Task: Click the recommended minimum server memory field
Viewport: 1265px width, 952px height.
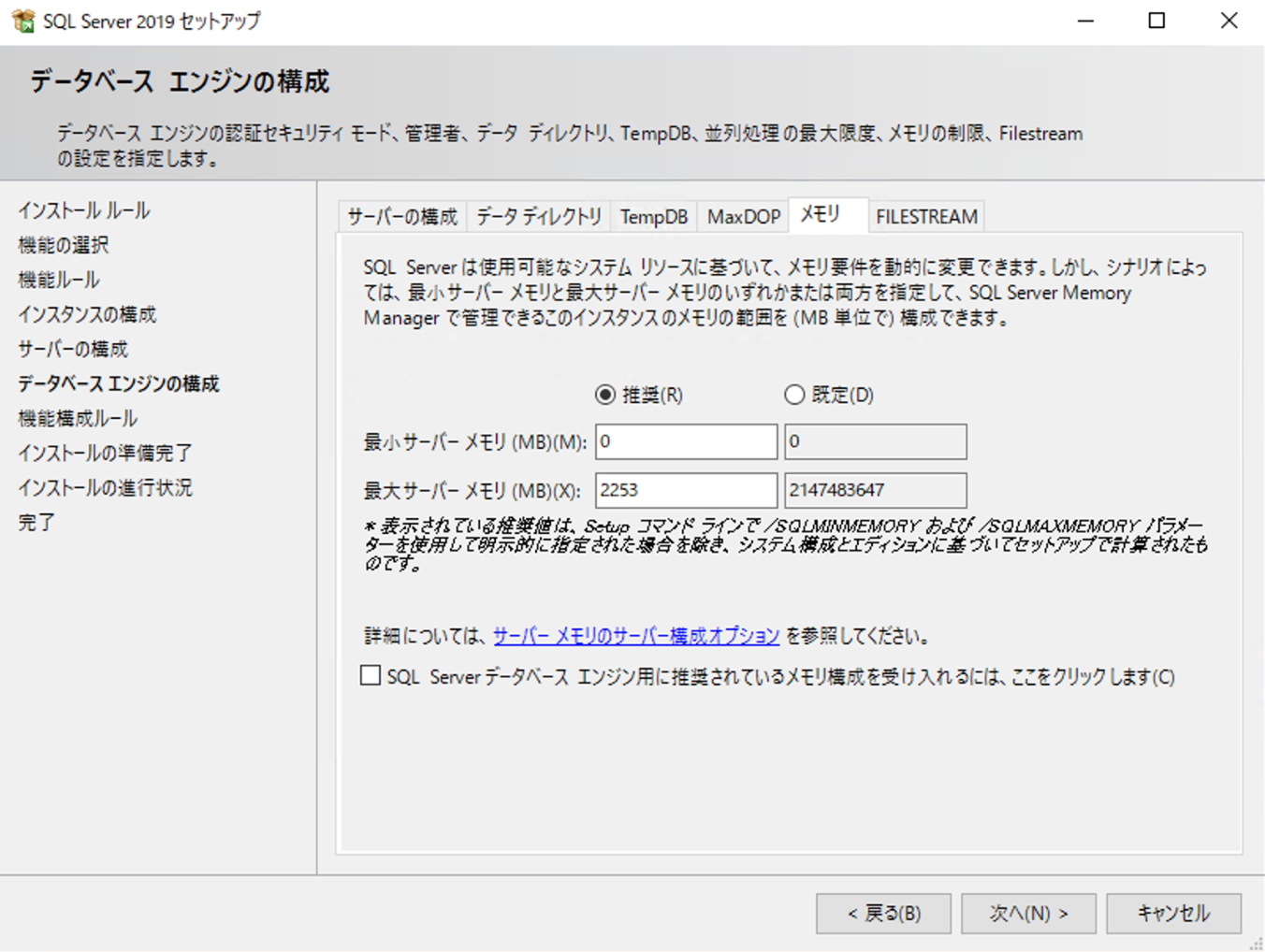Action: point(686,441)
